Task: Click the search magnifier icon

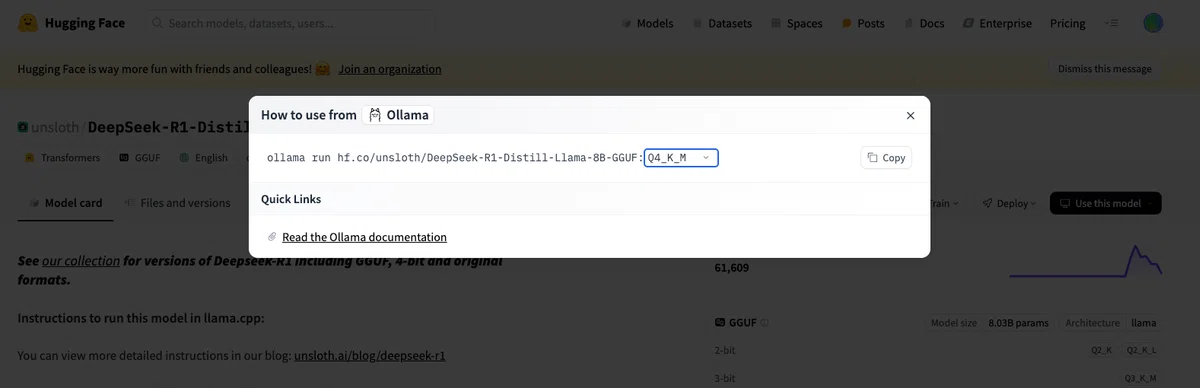Action: coord(157,23)
